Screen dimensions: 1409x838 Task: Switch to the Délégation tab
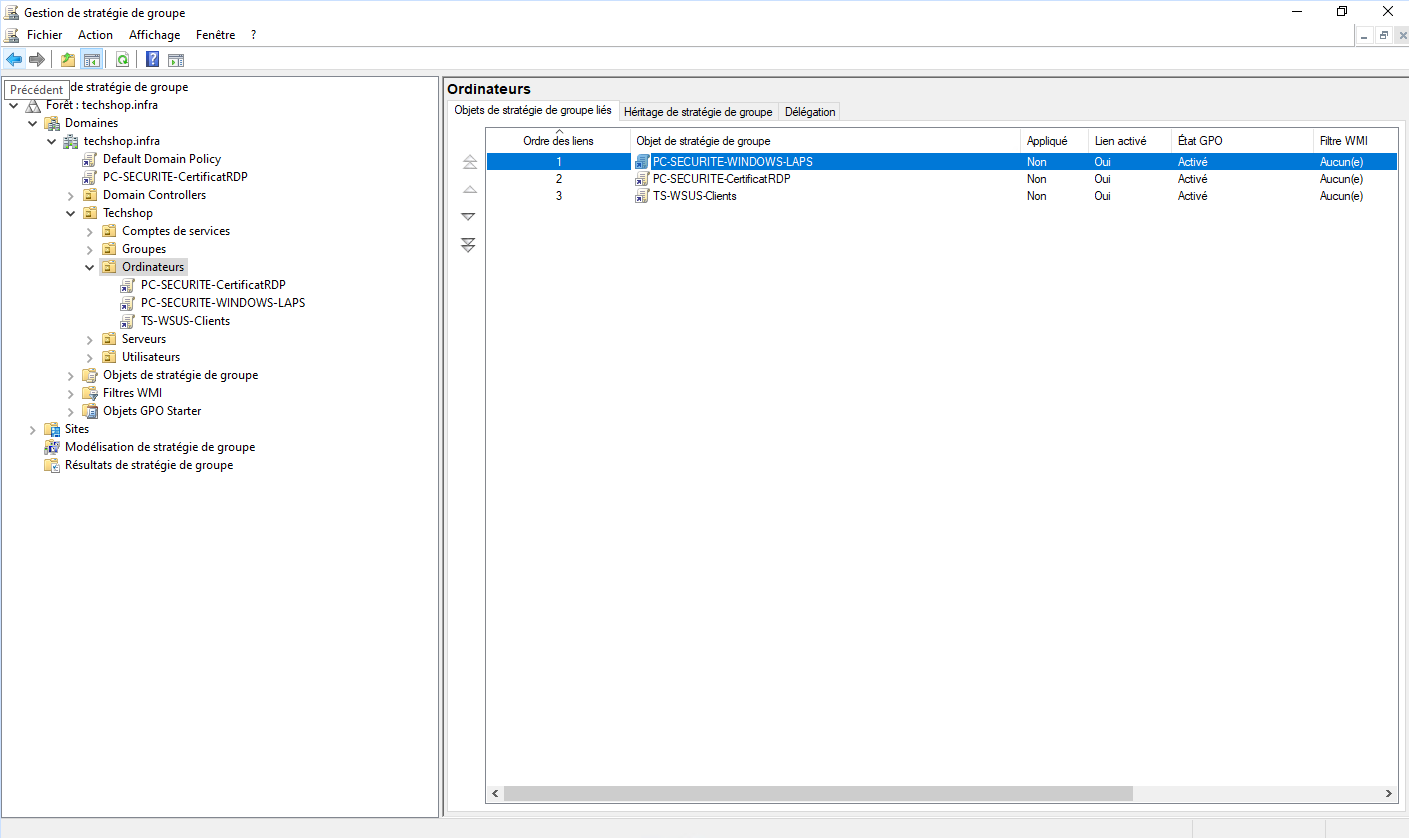pos(810,112)
